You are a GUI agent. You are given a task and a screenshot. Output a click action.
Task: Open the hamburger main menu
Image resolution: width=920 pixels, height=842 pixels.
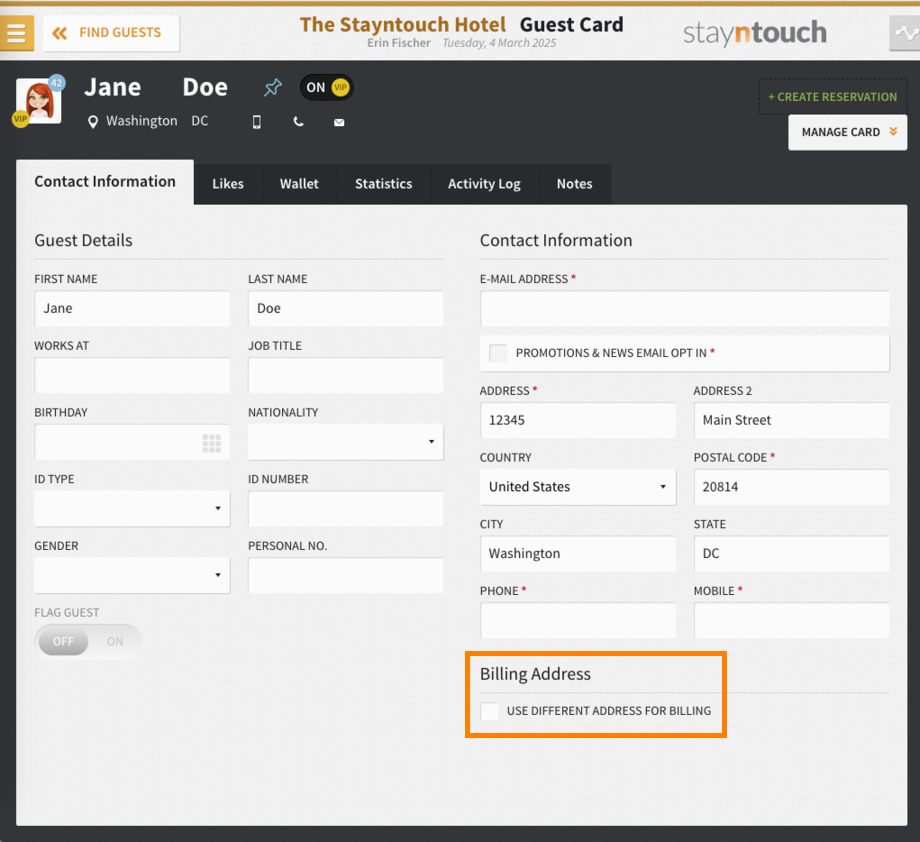[x=16, y=33]
